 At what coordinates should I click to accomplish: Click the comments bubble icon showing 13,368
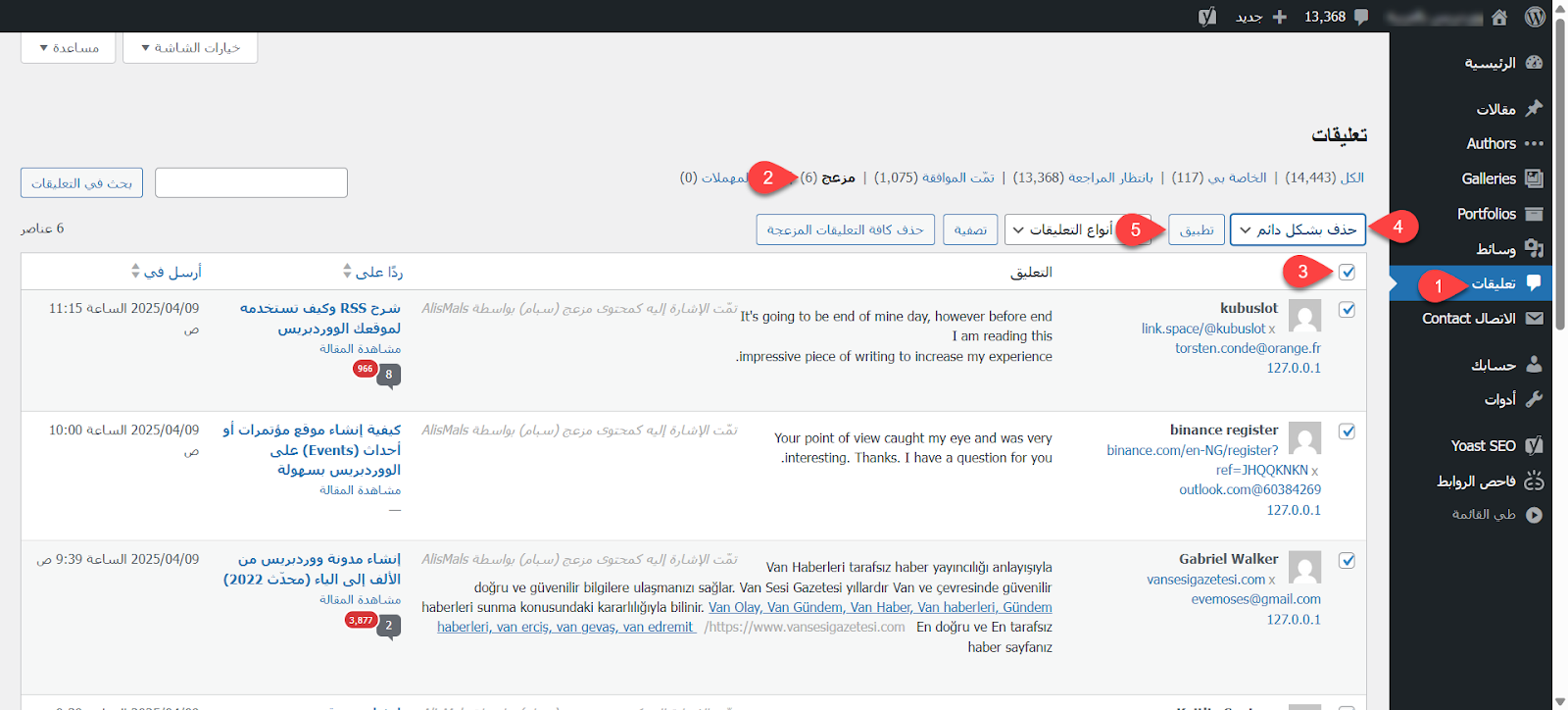pyautogui.click(x=1361, y=17)
